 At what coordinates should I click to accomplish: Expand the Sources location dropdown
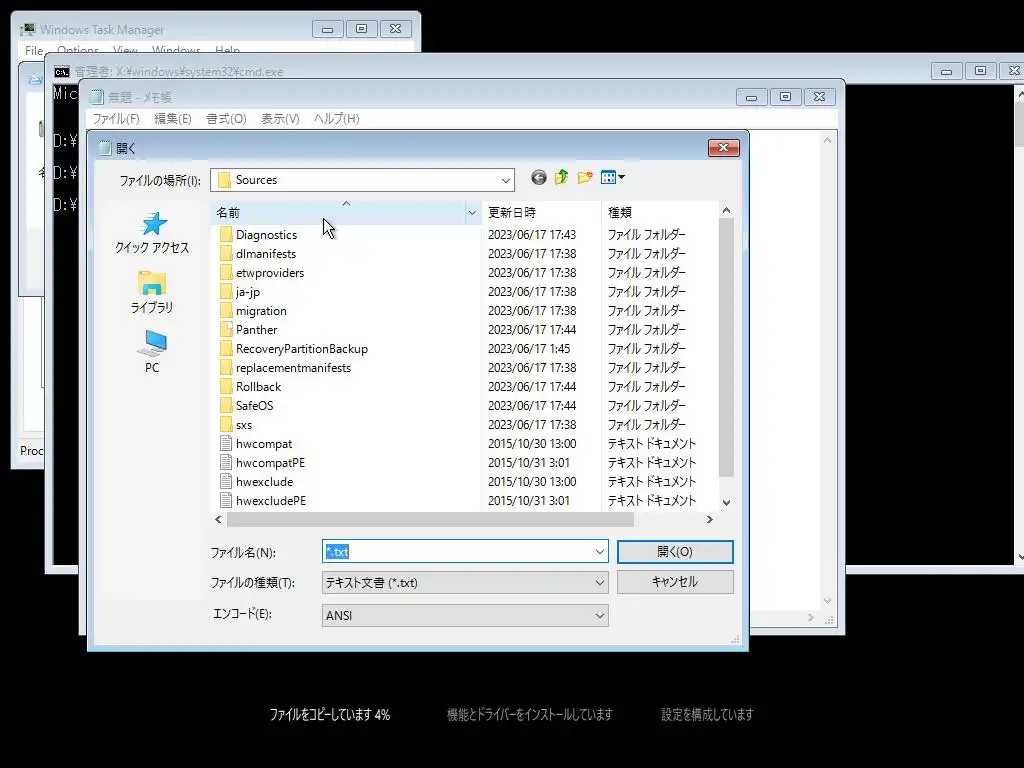[x=505, y=180]
